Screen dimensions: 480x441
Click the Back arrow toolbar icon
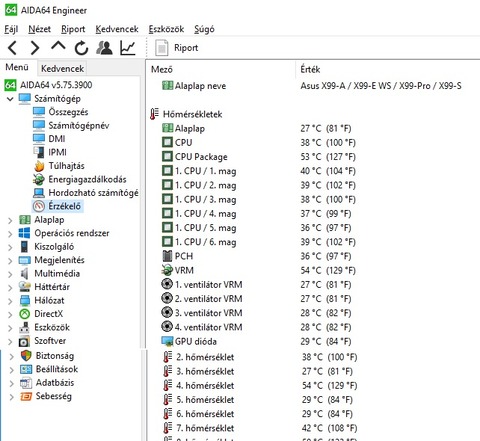[x=12, y=48]
